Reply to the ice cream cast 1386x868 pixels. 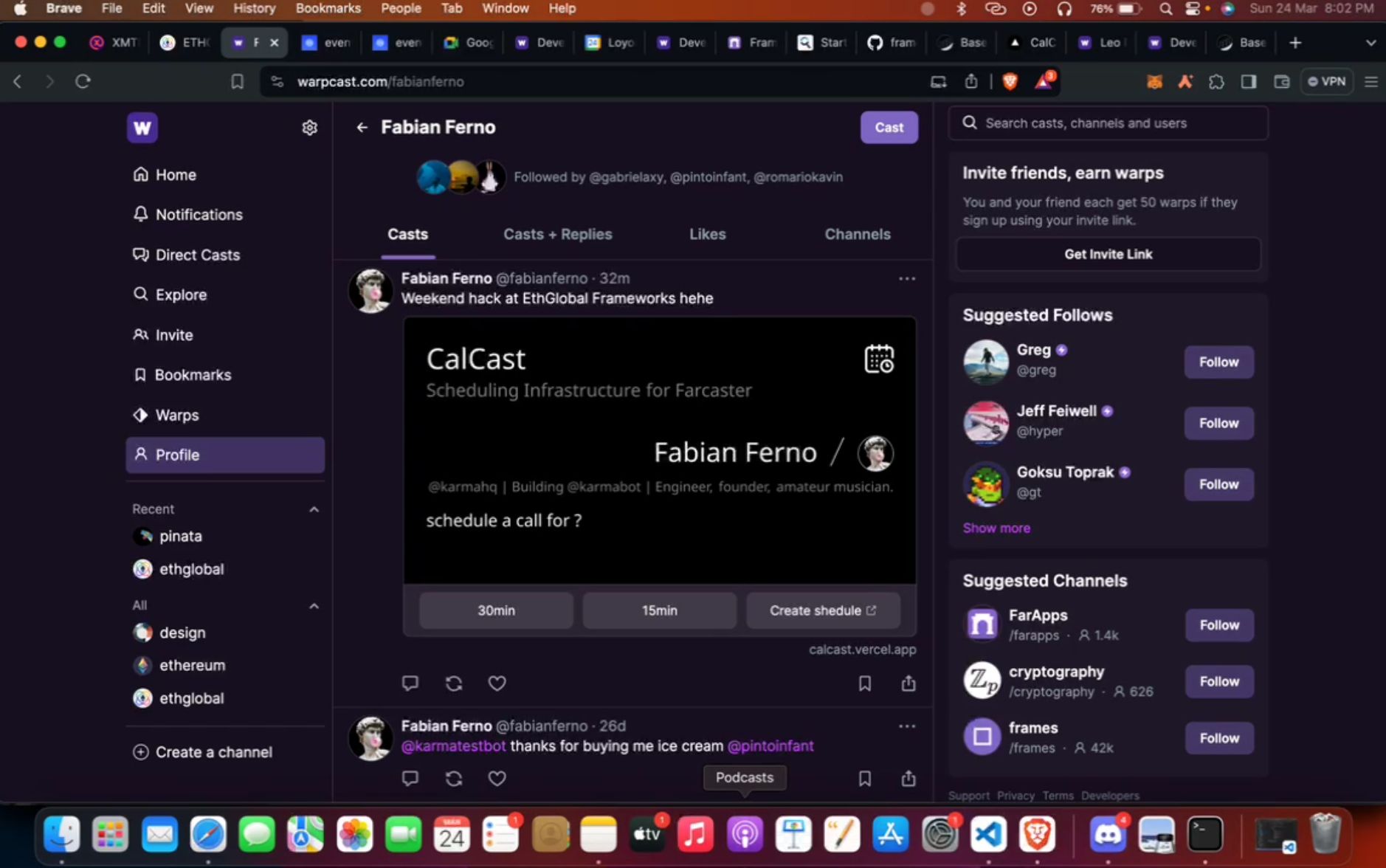(x=410, y=778)
